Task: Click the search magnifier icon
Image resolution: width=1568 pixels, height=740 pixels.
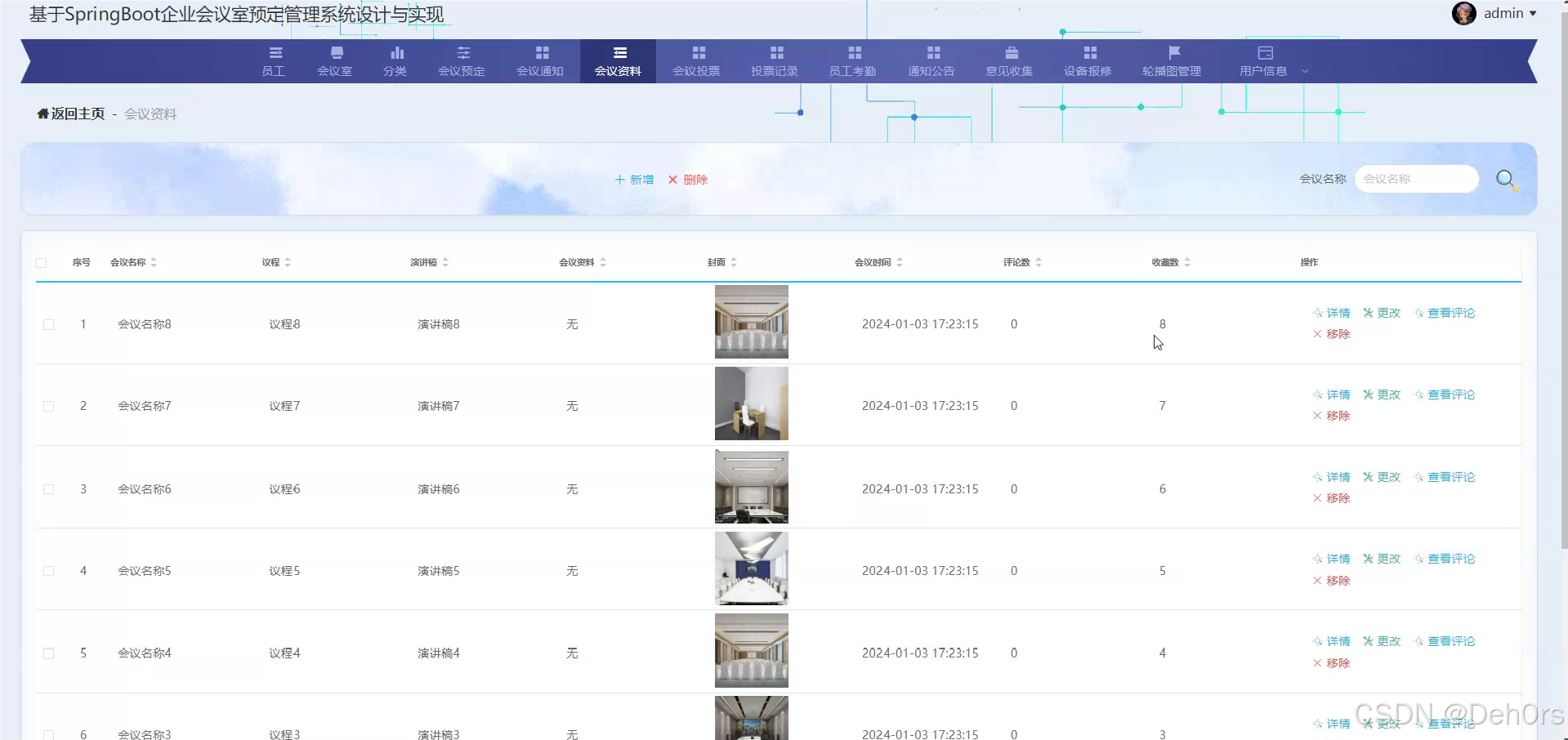Action: 1507,180
